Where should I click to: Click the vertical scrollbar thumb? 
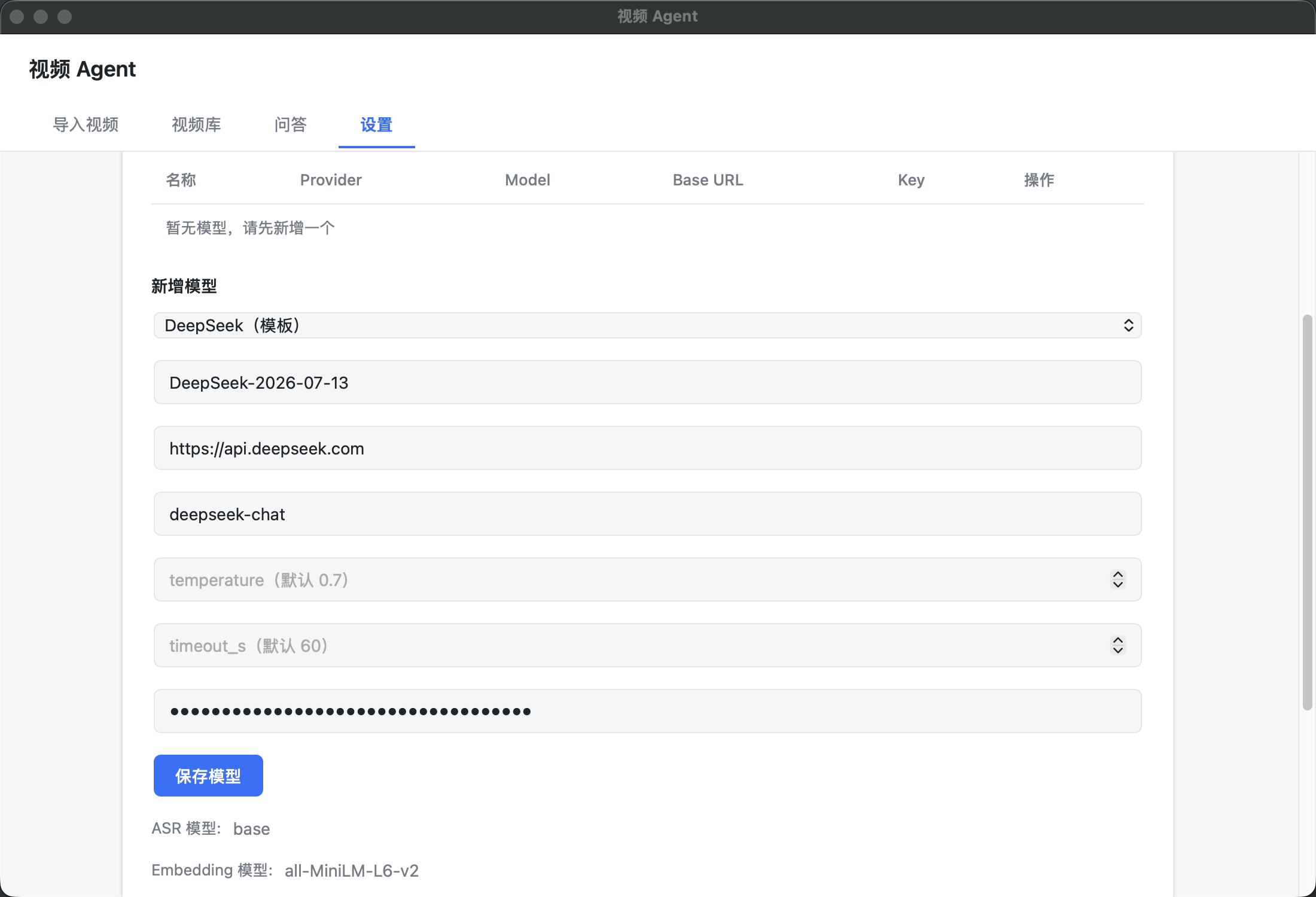1308,512
